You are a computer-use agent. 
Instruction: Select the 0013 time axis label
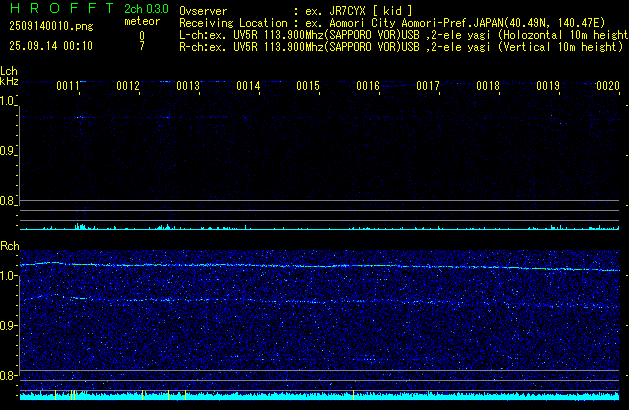coord(188,86)
